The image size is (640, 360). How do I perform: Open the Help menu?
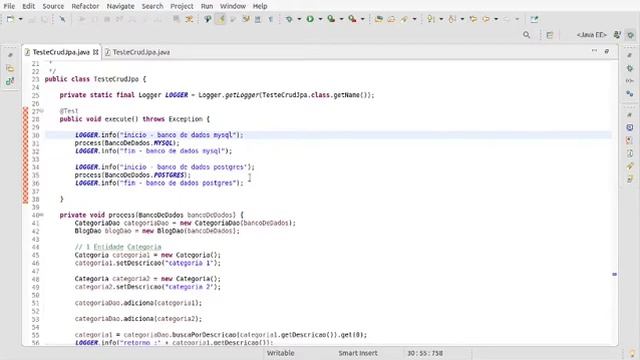[x=260, y=6]
